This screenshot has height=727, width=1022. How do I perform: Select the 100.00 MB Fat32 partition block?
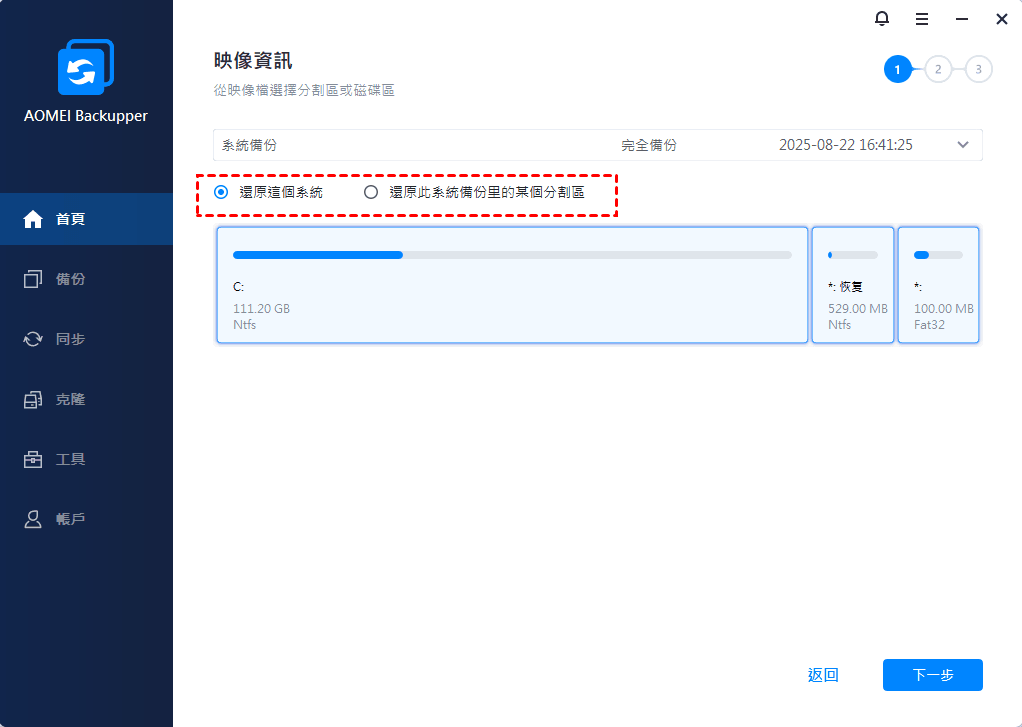click(x=939, y=285)
